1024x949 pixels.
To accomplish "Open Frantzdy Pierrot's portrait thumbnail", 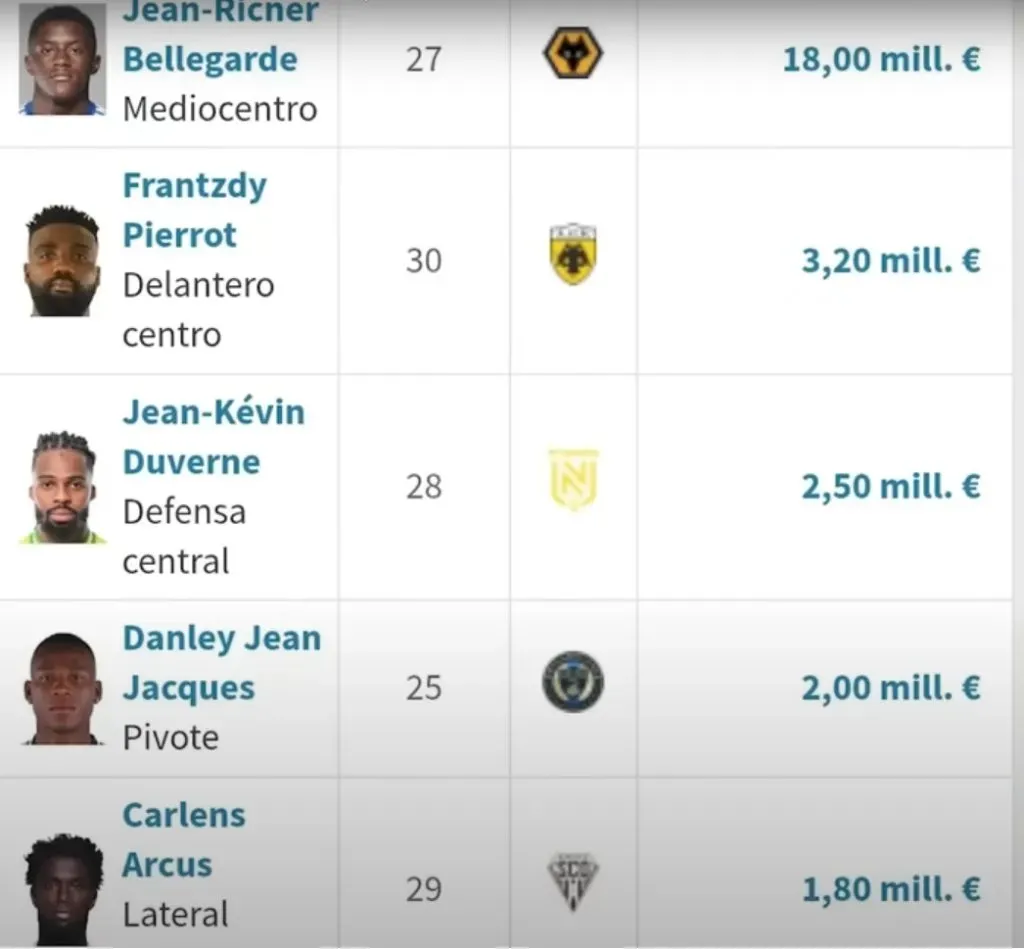I will click(x=62, y=261).
